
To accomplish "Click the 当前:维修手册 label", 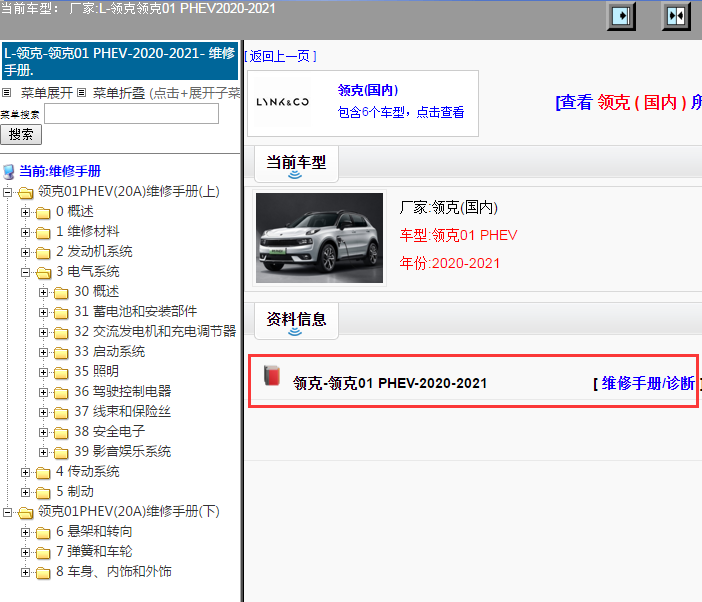I will [x=60, y=171].
